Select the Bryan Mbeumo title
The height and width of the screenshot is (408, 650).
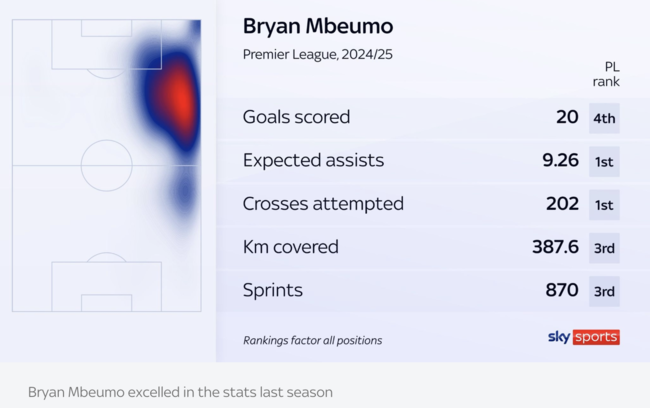[x=318, y=27]
